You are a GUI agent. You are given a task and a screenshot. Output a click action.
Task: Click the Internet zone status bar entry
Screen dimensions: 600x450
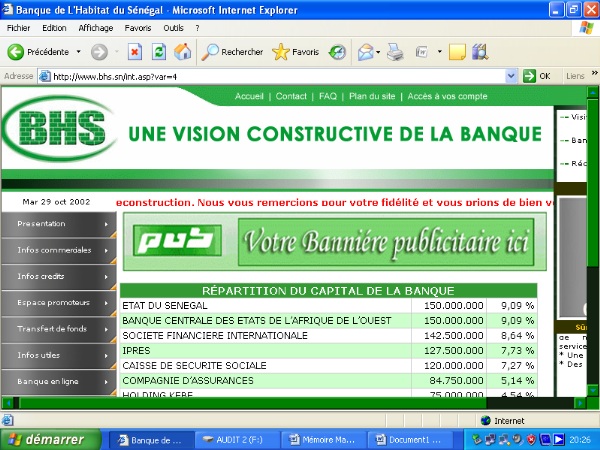point(502,421)
